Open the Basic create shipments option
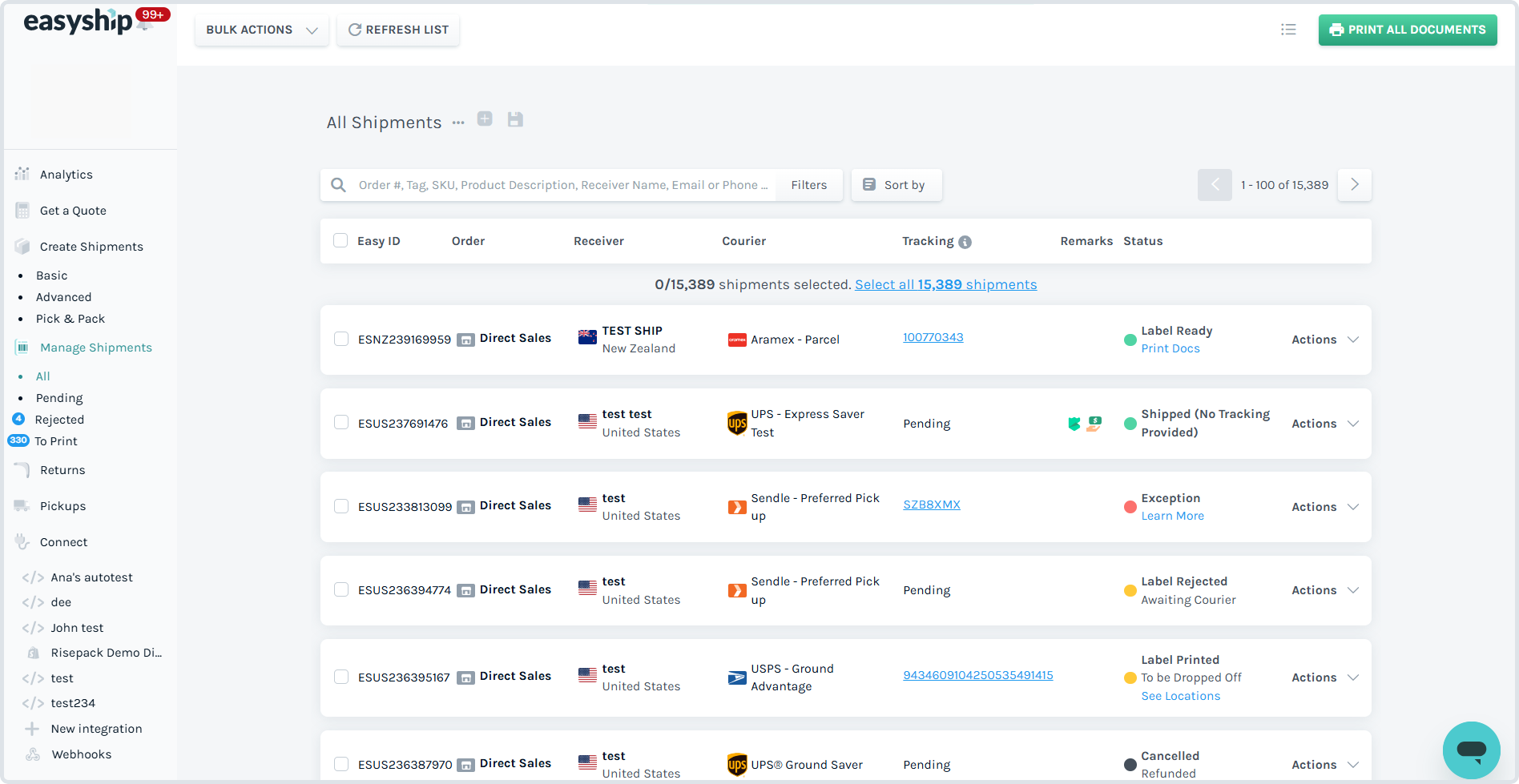The height and width of the screenshot is (784, 1519). click(x=52, y=275)
